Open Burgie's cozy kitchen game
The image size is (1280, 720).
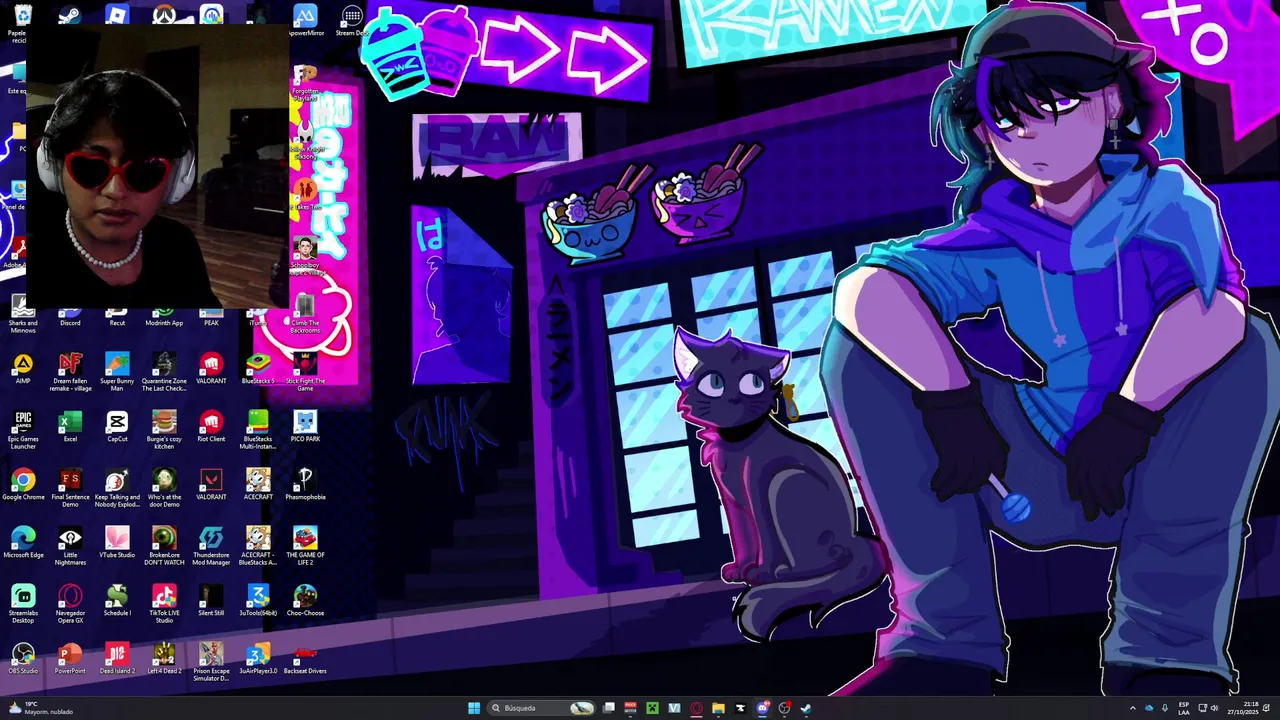click(164, 430)
